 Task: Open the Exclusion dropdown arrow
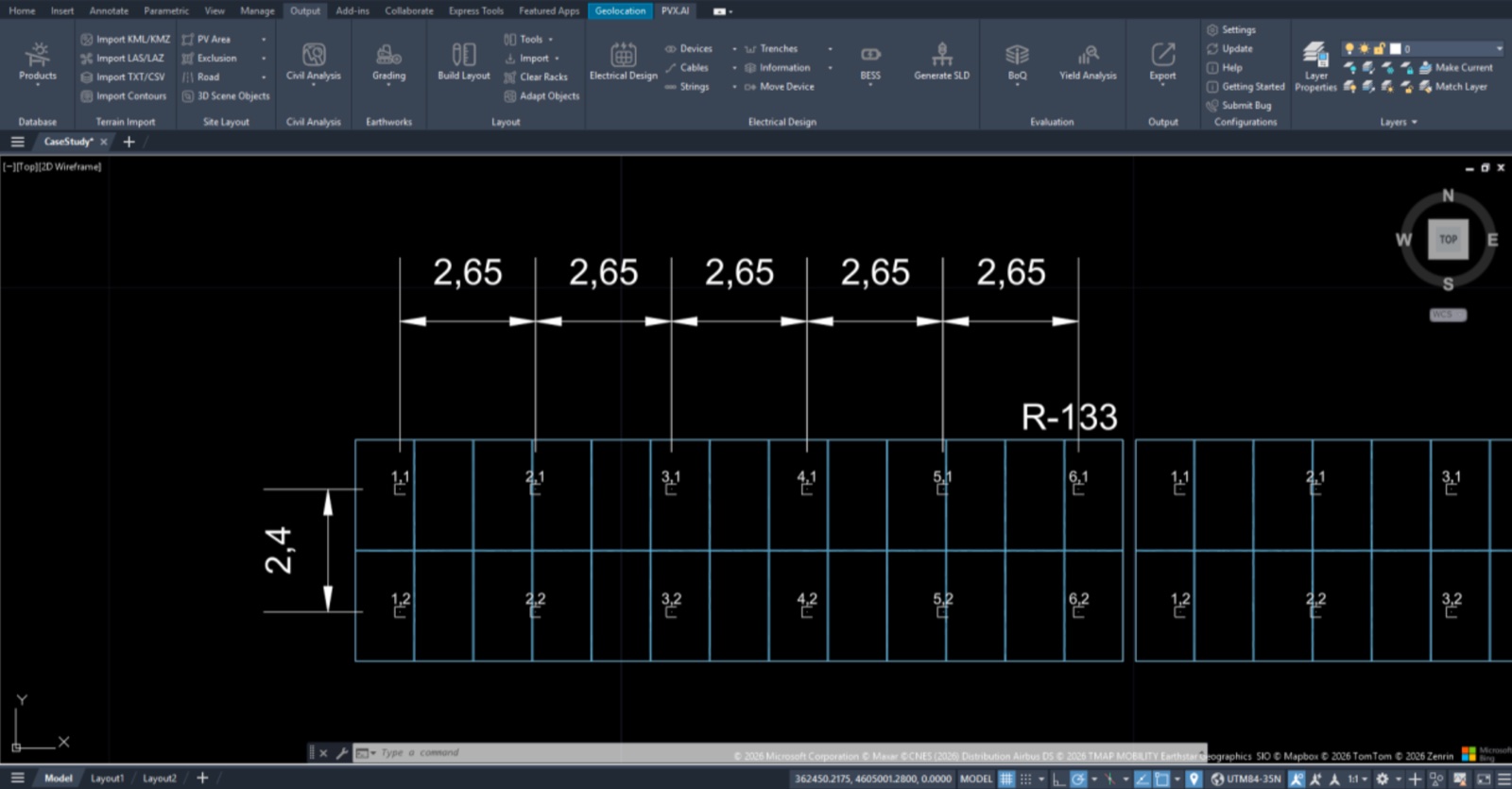[x=264, y=58]
